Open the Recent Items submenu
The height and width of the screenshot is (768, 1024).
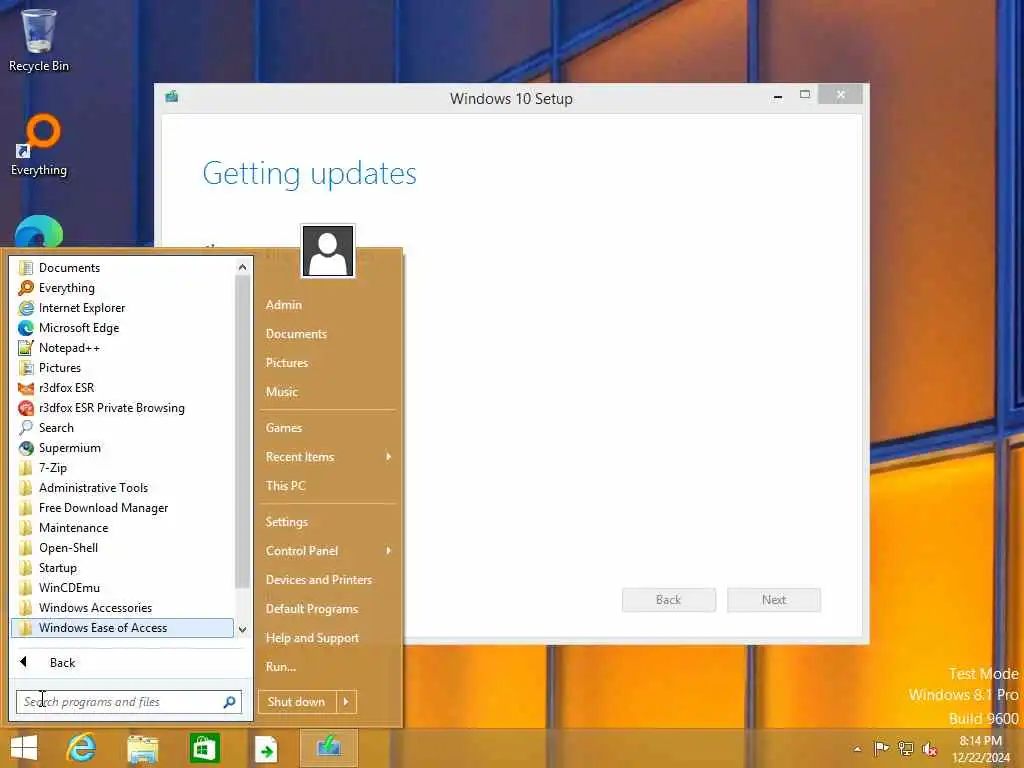click(328, 457)
